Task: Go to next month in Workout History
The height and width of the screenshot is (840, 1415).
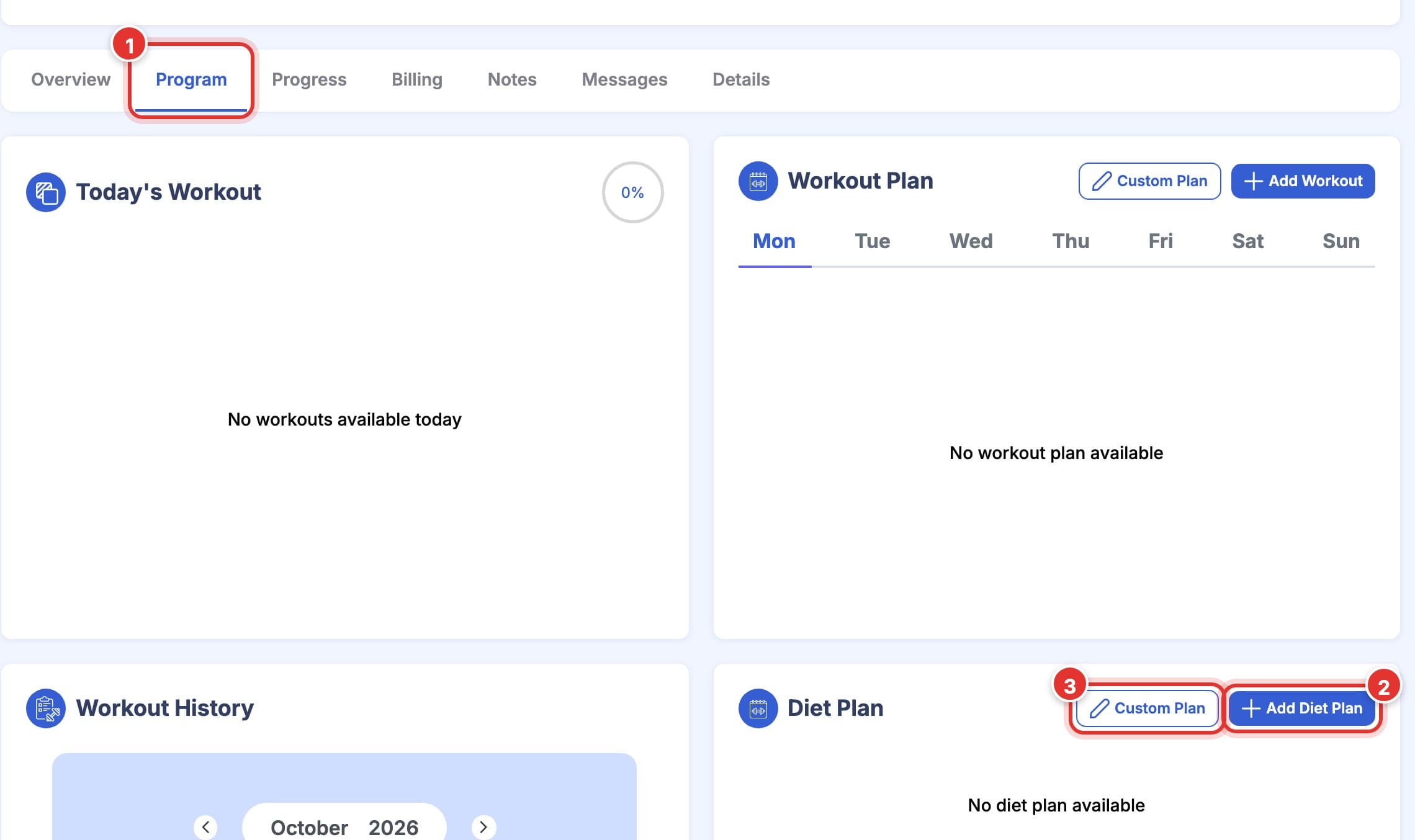Action: [x=483, y=827]
